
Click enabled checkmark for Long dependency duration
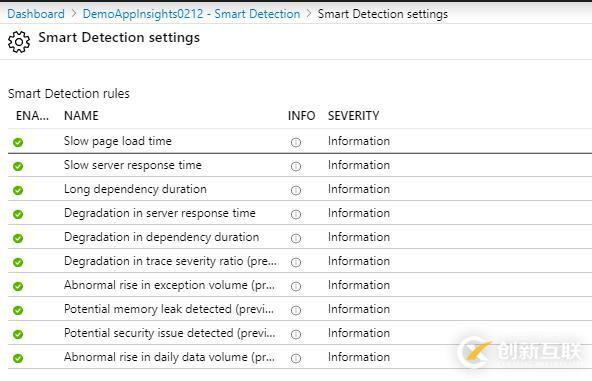18,190
